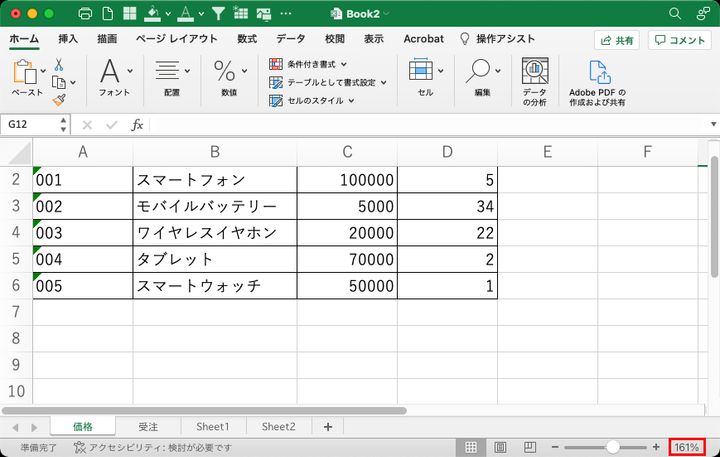
Task: Click the 共有 share button
Action: pyautogui.click(x=617, y=40)
